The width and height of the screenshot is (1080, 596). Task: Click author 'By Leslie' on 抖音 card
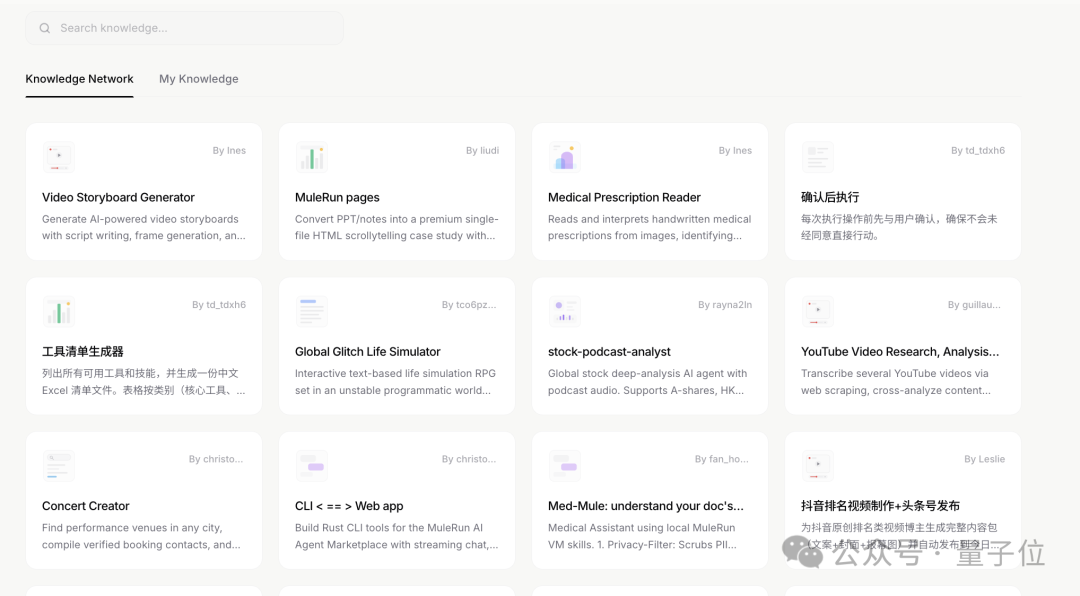984,459
